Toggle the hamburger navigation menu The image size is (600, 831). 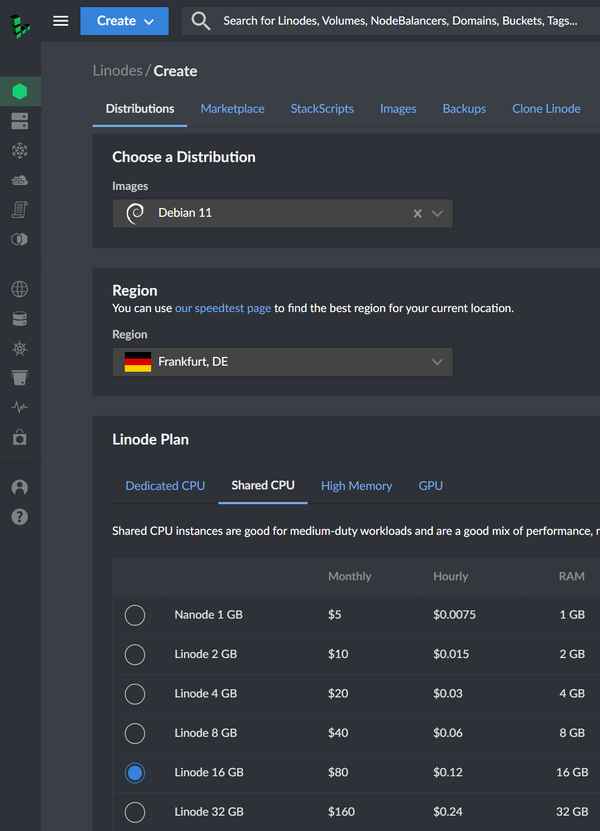[61, 21]
